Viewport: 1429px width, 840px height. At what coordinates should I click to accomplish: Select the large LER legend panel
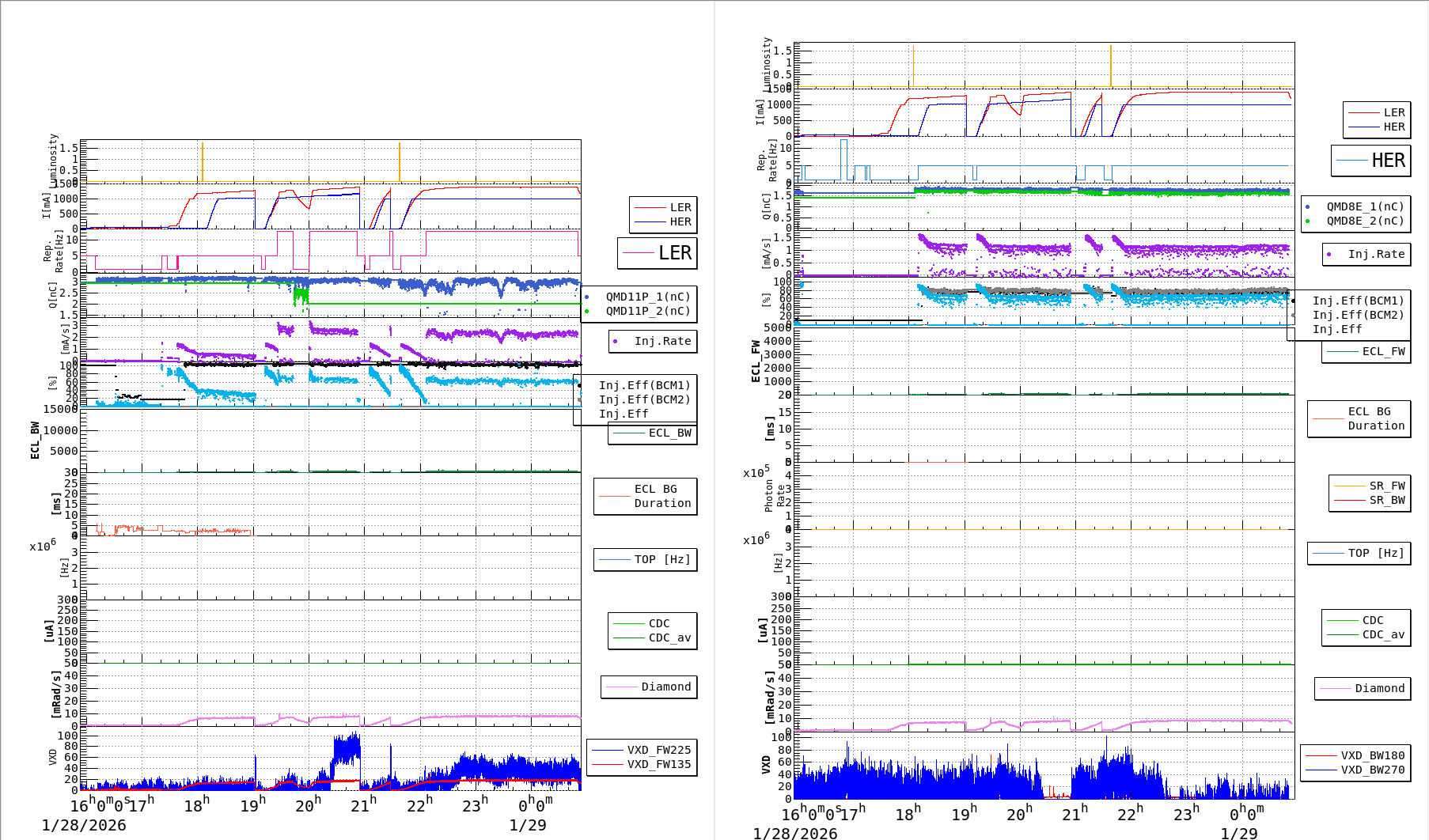(x=657, y=253)
